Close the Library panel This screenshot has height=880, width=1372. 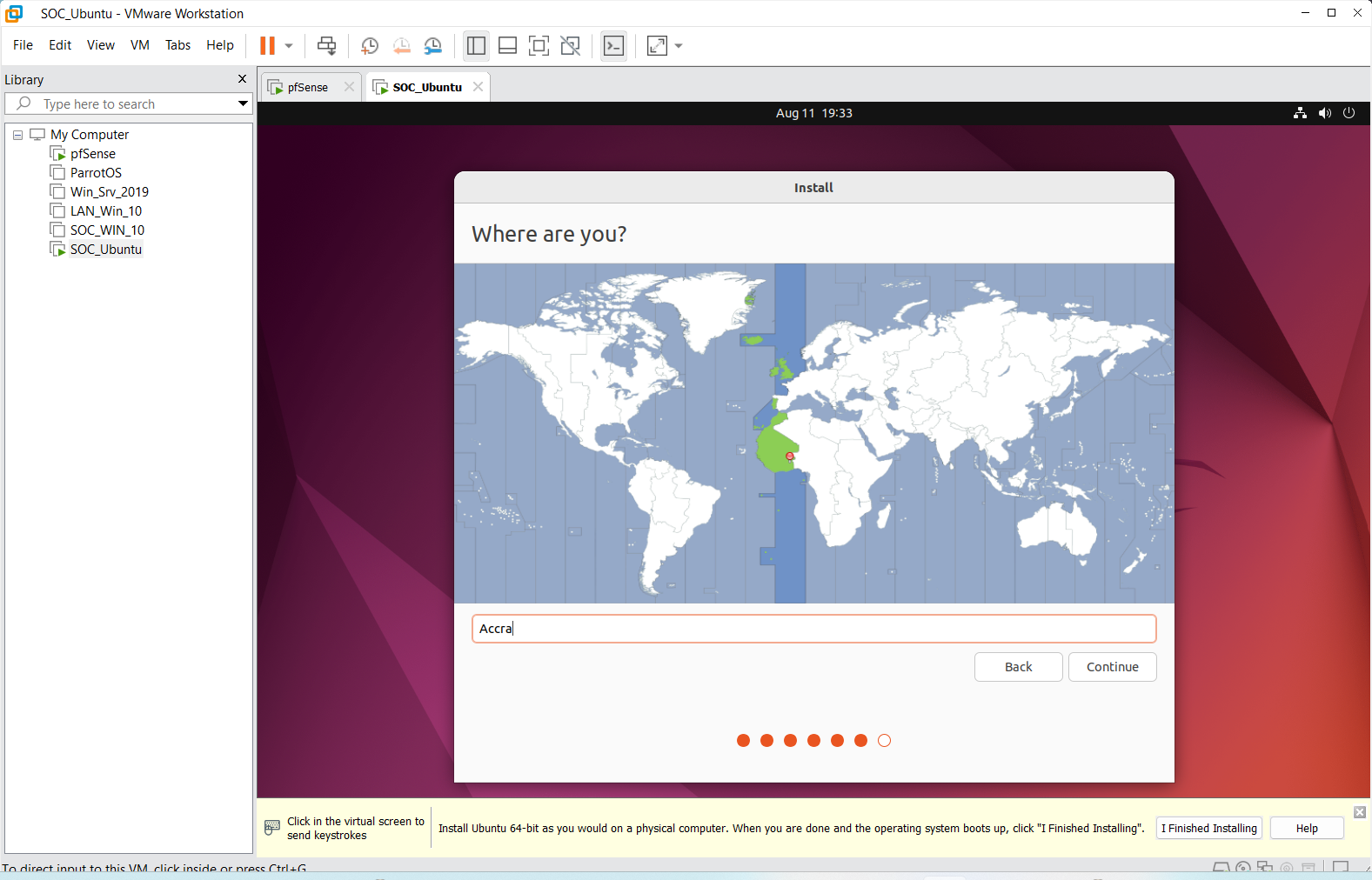click(x=242, y=79)
